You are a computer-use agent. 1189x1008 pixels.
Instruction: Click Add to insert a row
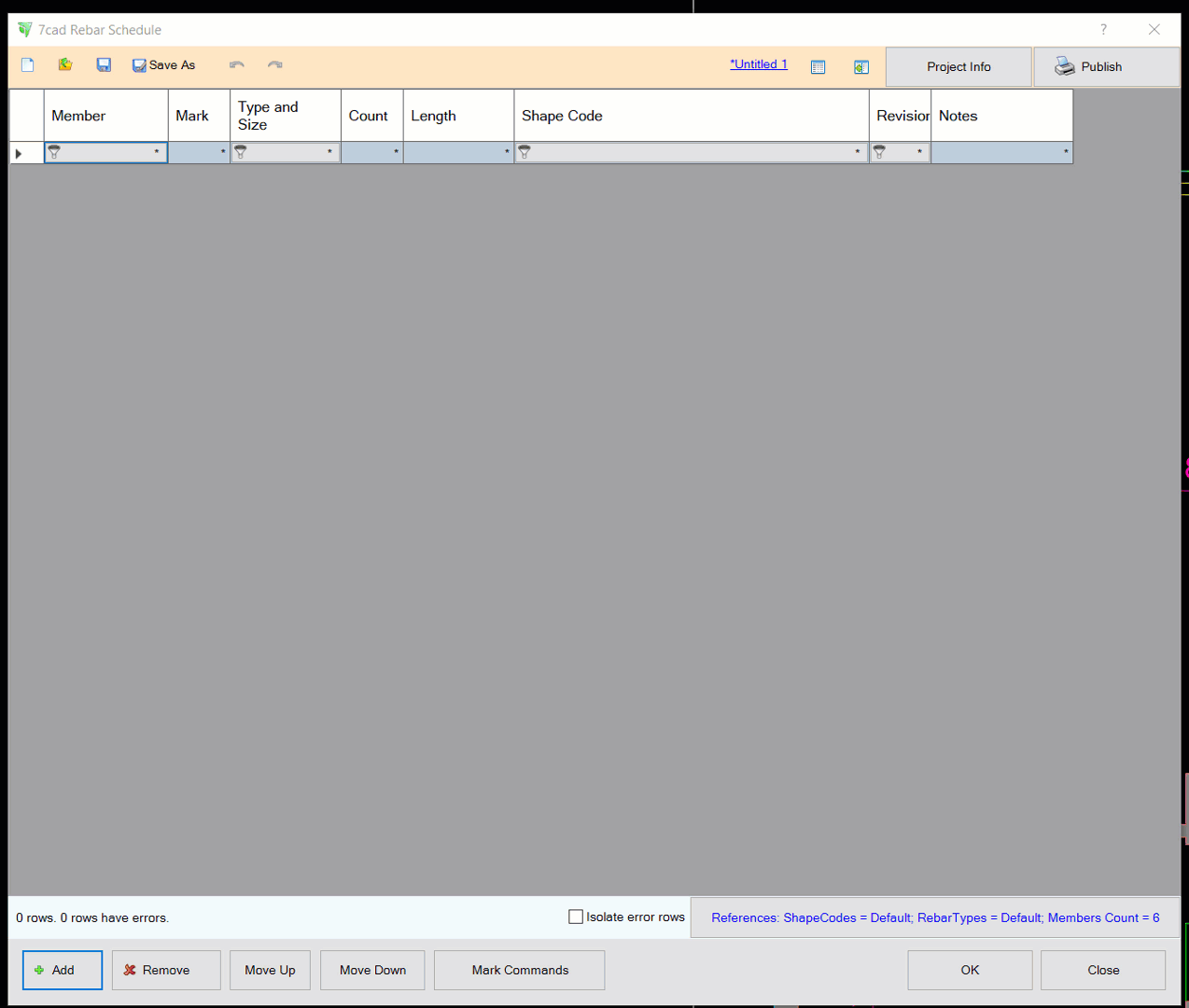point(63,971)
